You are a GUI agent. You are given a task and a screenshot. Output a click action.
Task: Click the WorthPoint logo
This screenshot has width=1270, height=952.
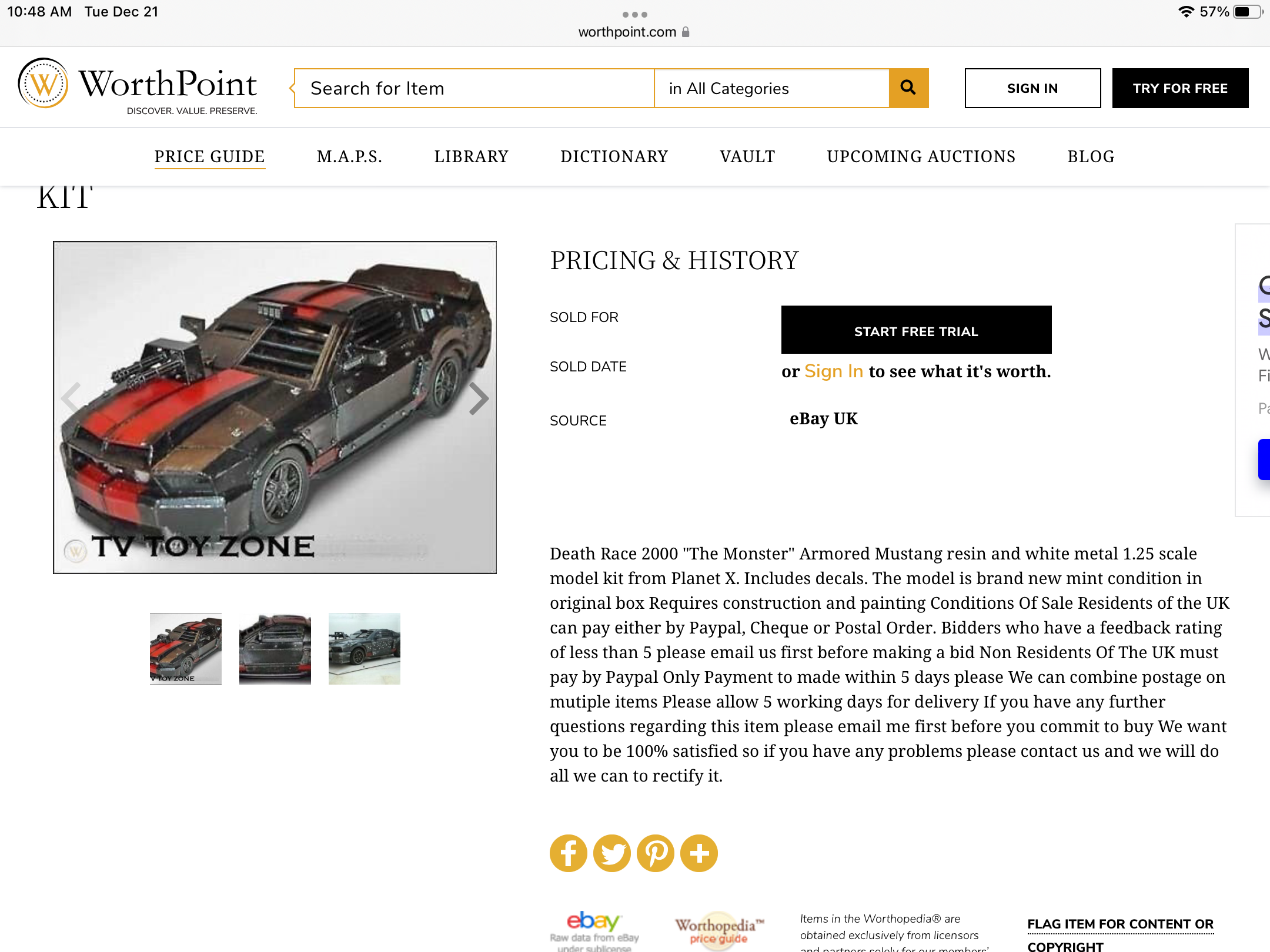pos(138,86)
